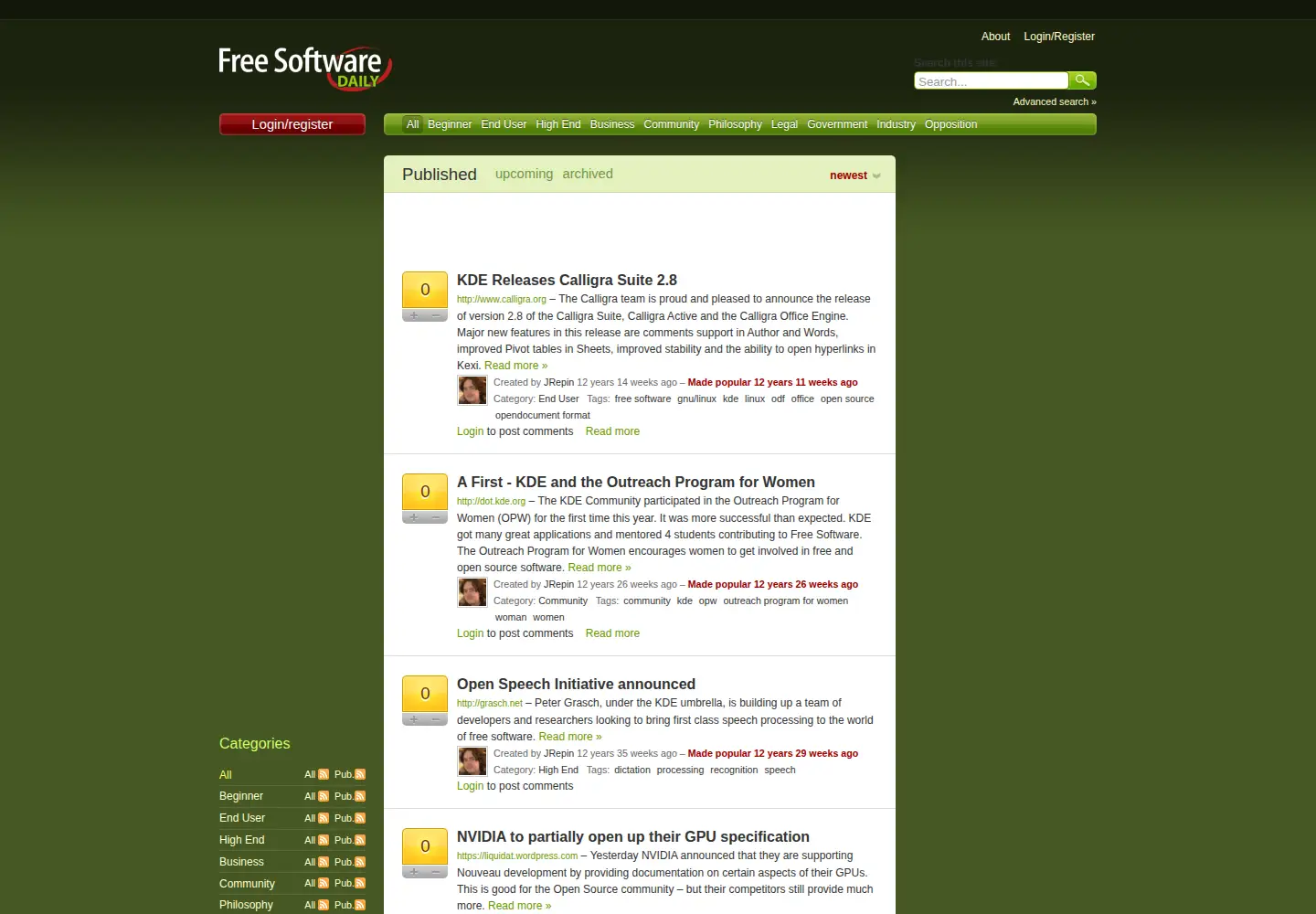This screenshot has height=914, width=1316.
Task: Switch to the archived tab
Action: coord(588,174)
